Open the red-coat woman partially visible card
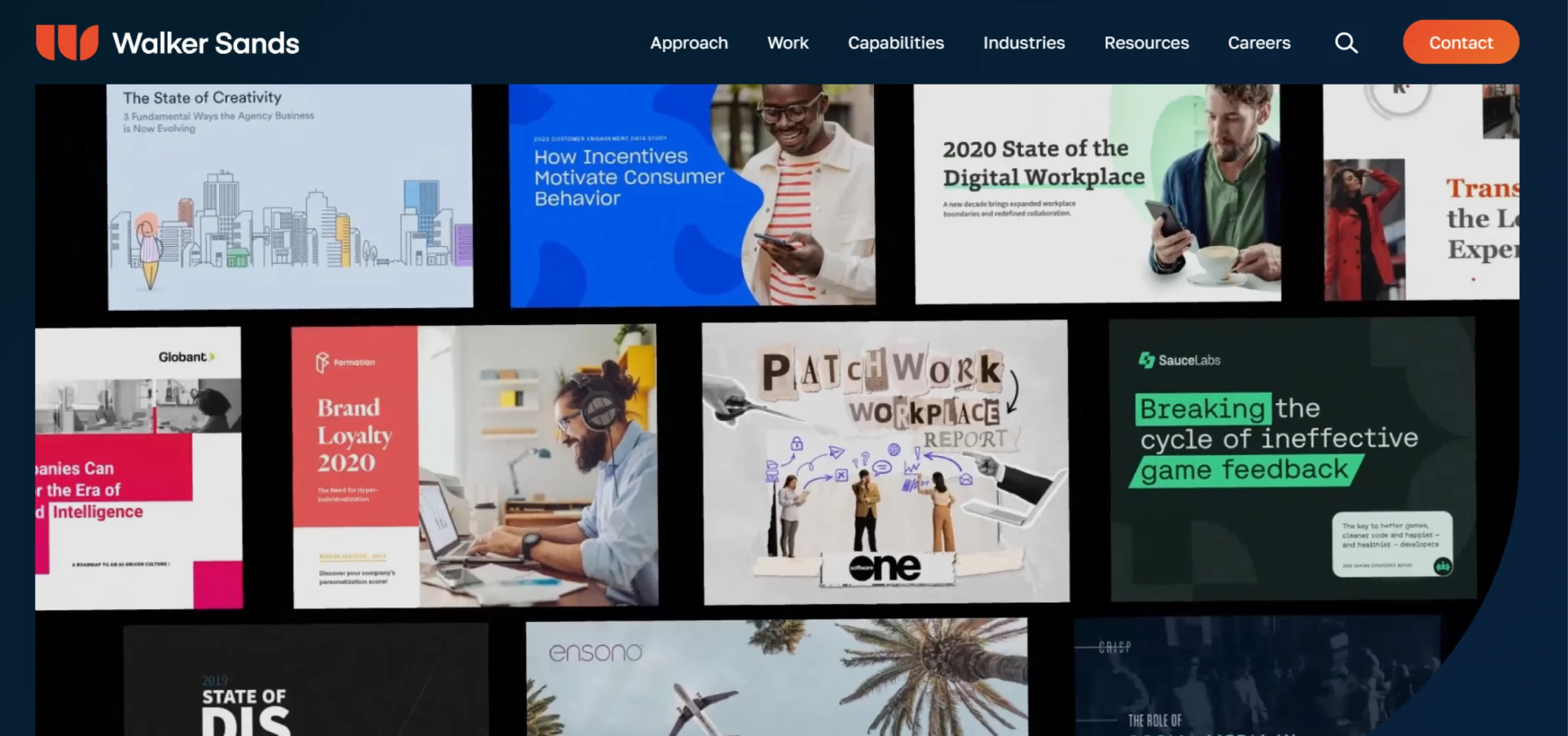Screen dimensions: 1568x736 (x=1421, y=192)
